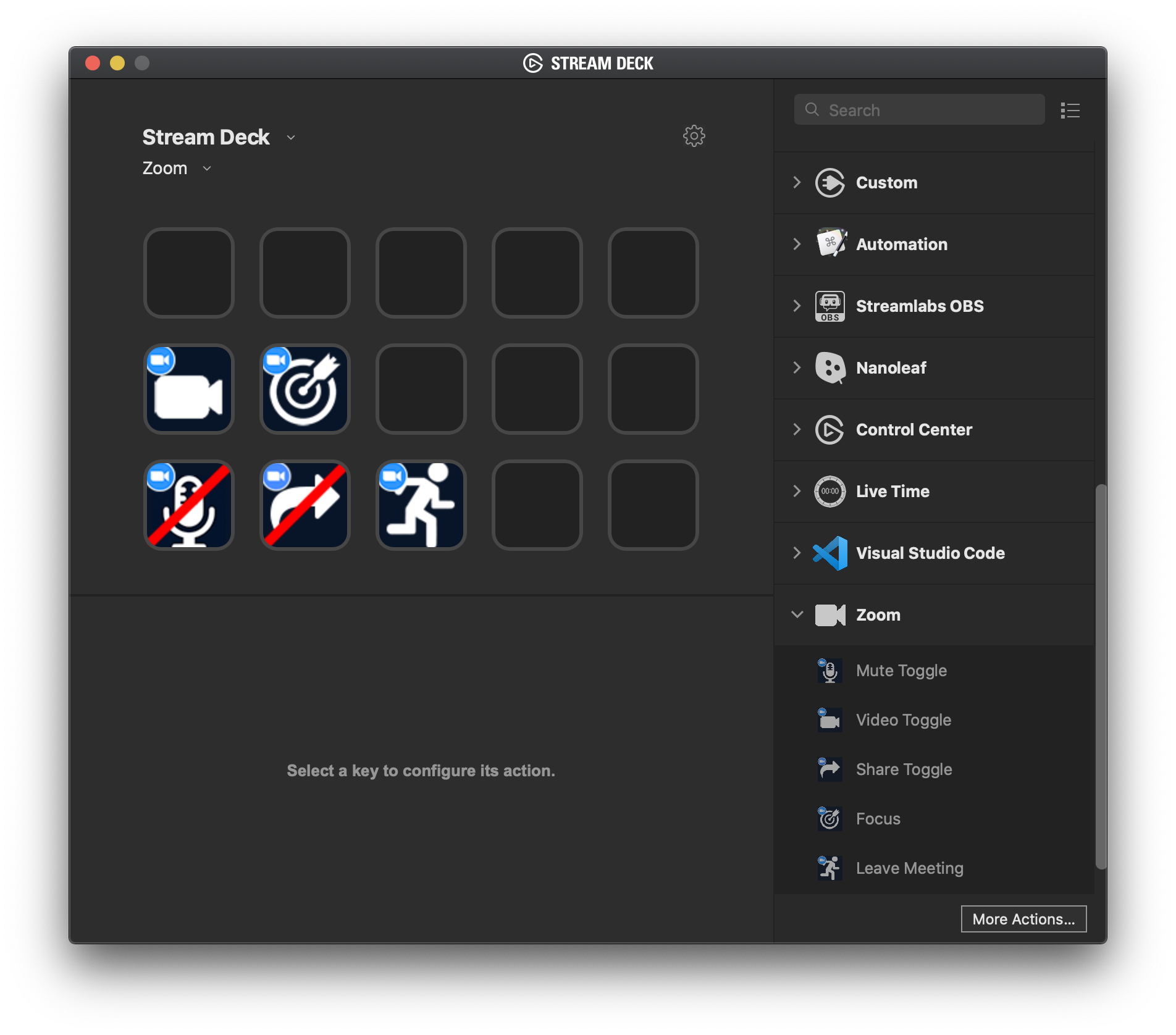Select the Zoom video camera key
Screen dimensions: 1176x1035
click(189, 389)
